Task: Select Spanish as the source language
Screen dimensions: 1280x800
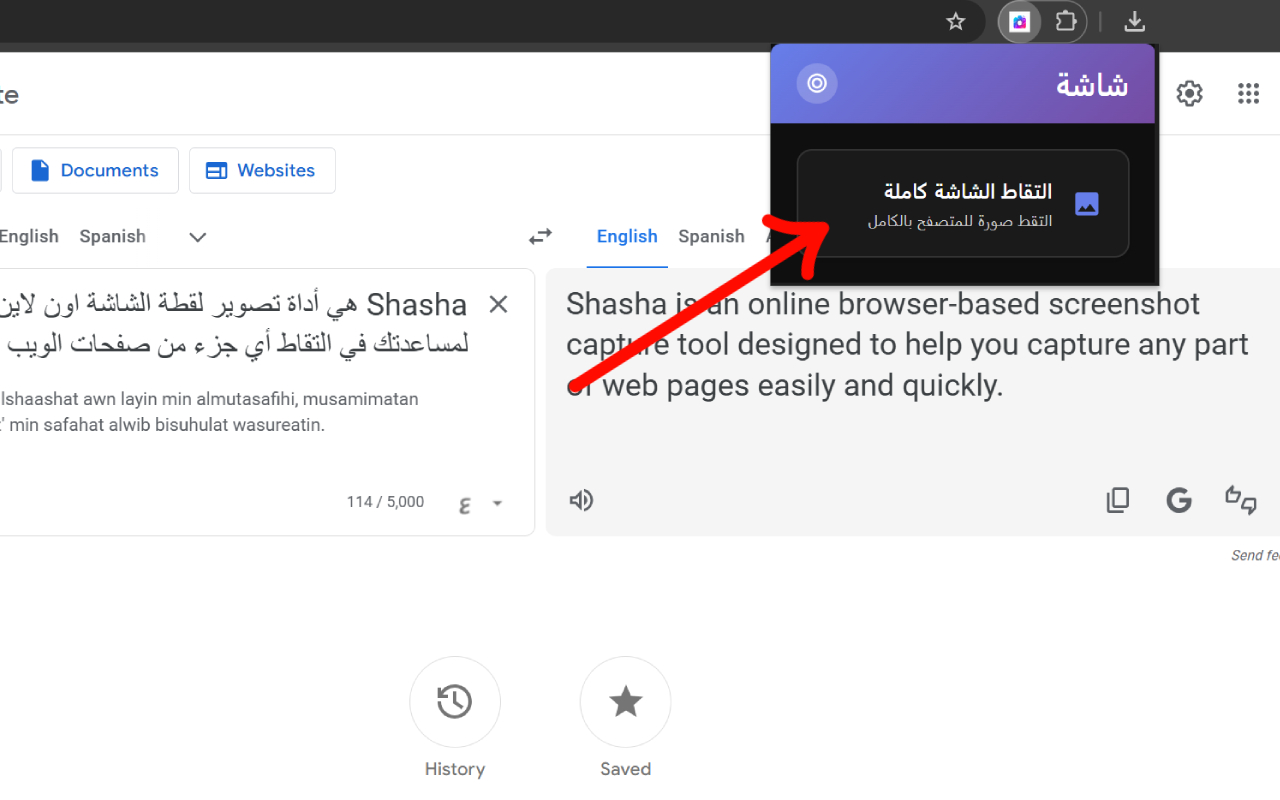Action: [x=113, y=236]
